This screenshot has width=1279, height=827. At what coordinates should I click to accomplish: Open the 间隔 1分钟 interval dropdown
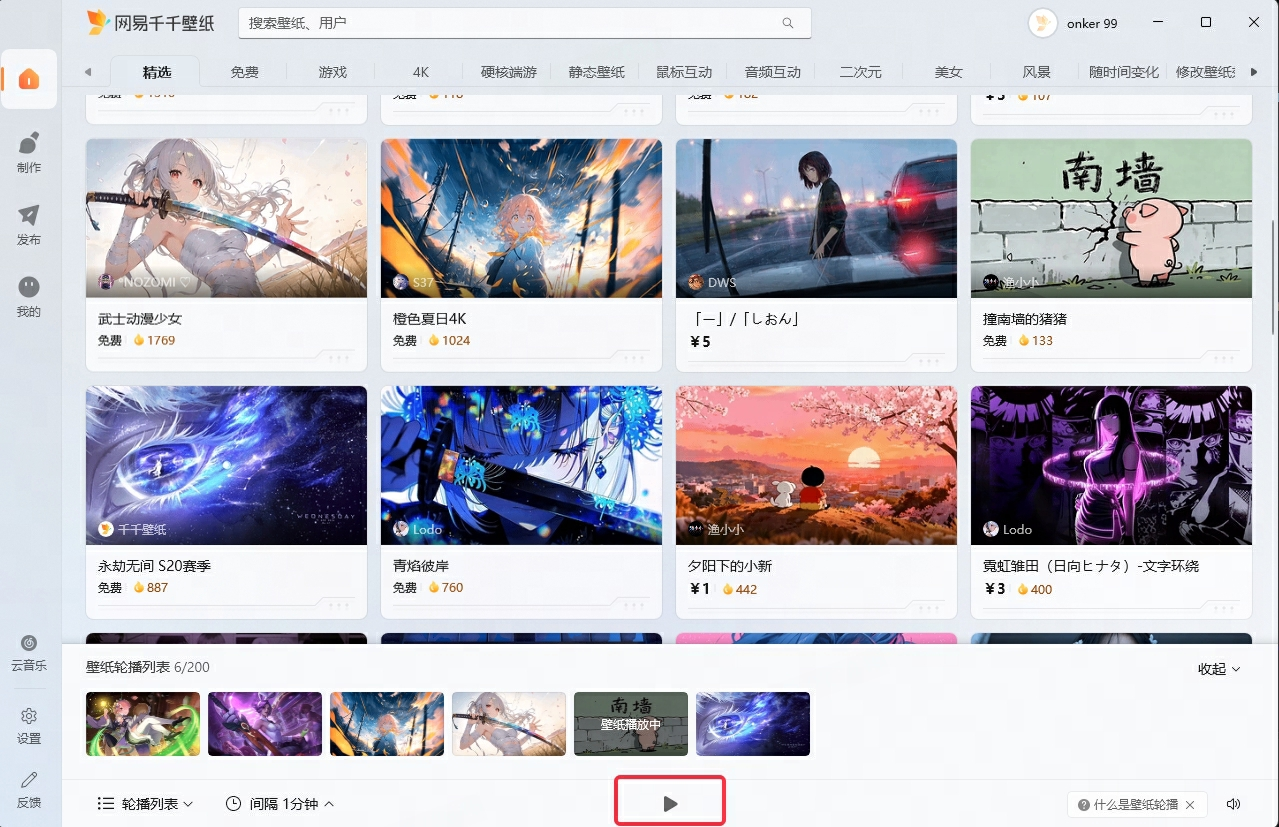pyautogui.click(x=280, y=804)
